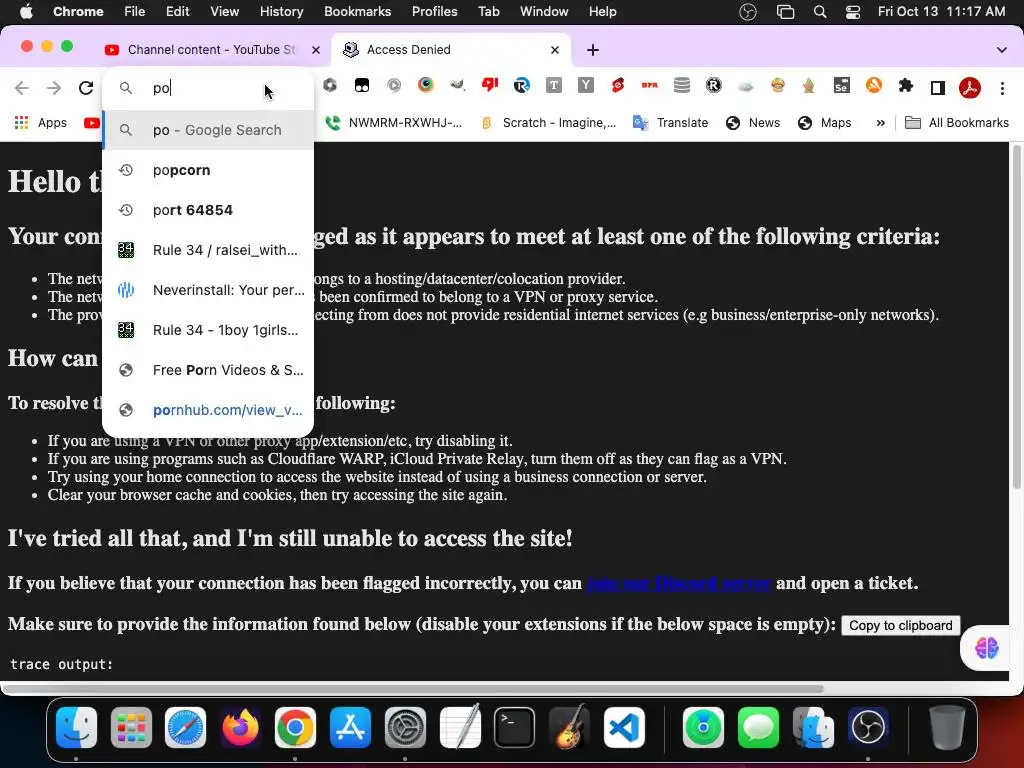Click the vertical page scrollbar
This screenshot has width=1024, height=768.
click(x=1016, y=317)
